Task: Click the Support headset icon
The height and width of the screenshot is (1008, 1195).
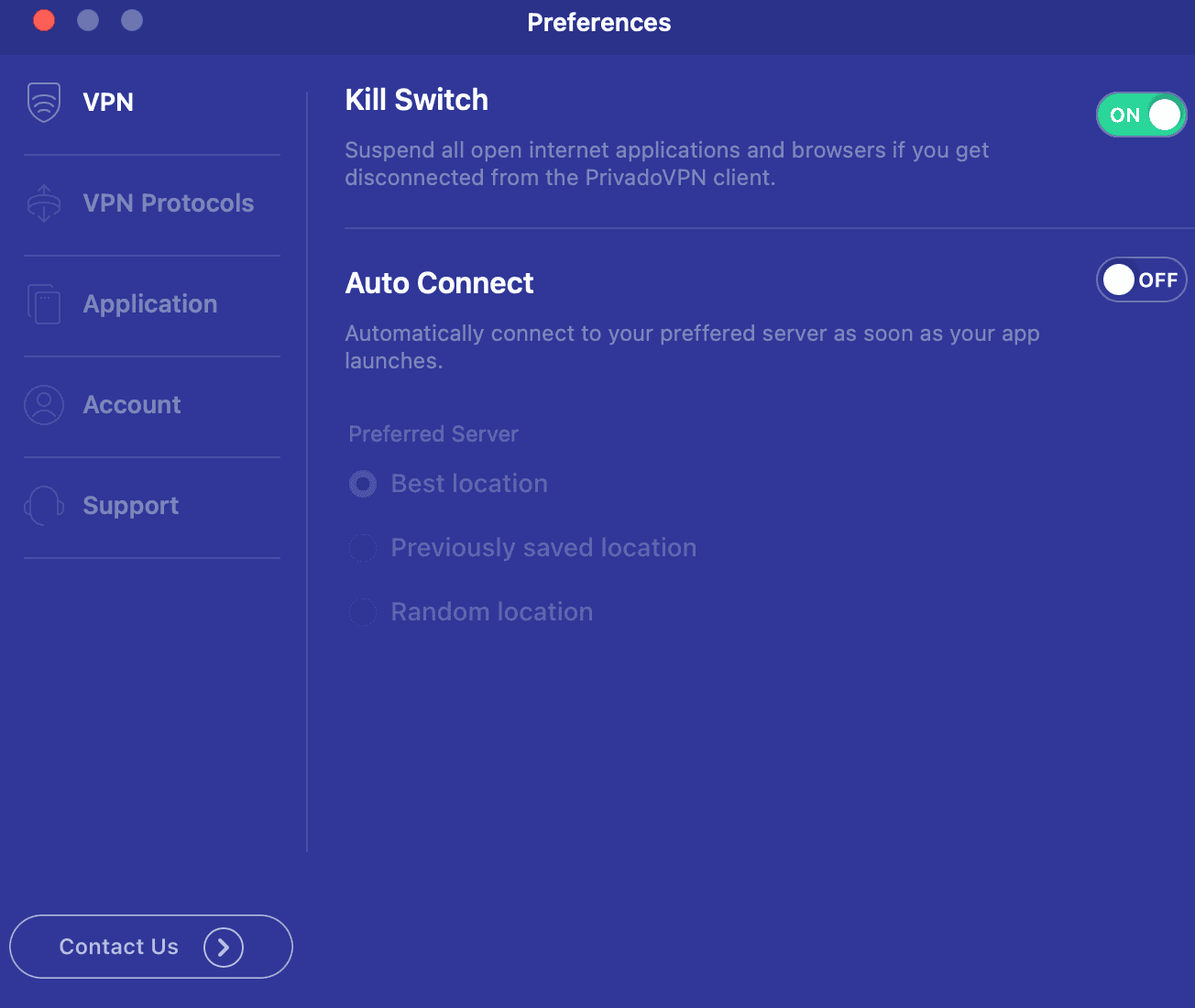Action: 44,506
